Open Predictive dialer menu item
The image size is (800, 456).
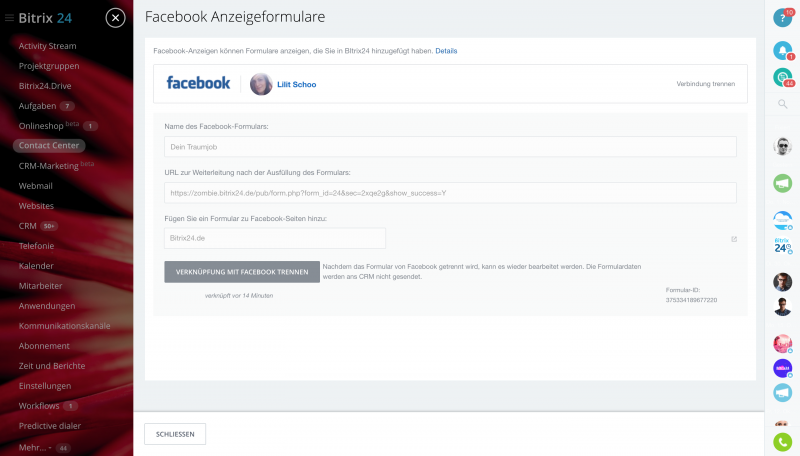pos(49,425)
